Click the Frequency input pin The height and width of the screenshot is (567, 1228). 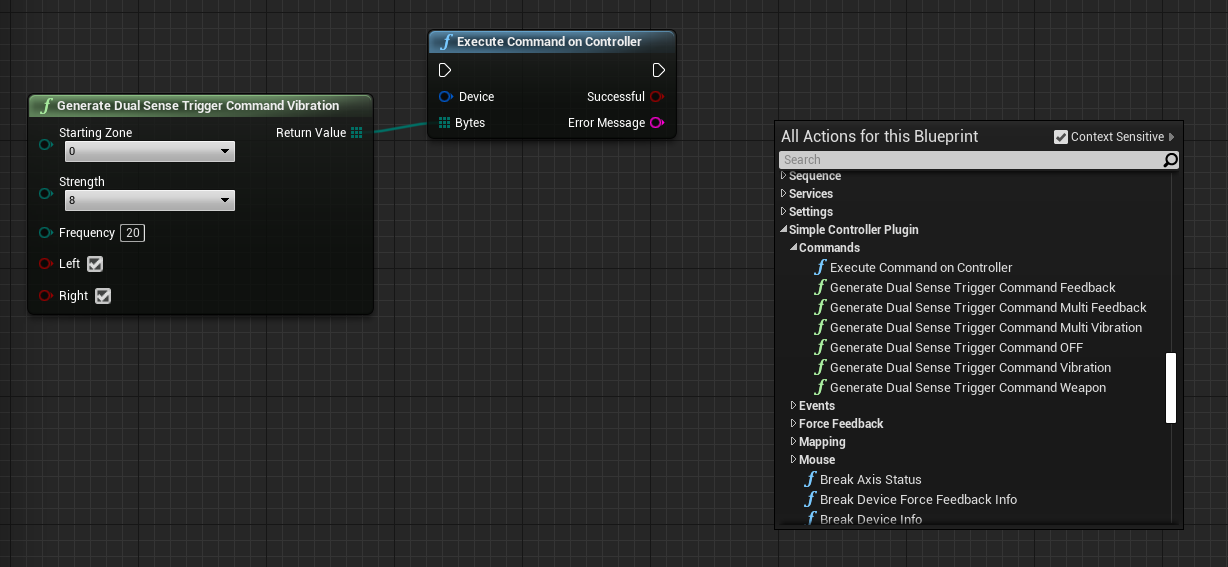pos(45,233)
